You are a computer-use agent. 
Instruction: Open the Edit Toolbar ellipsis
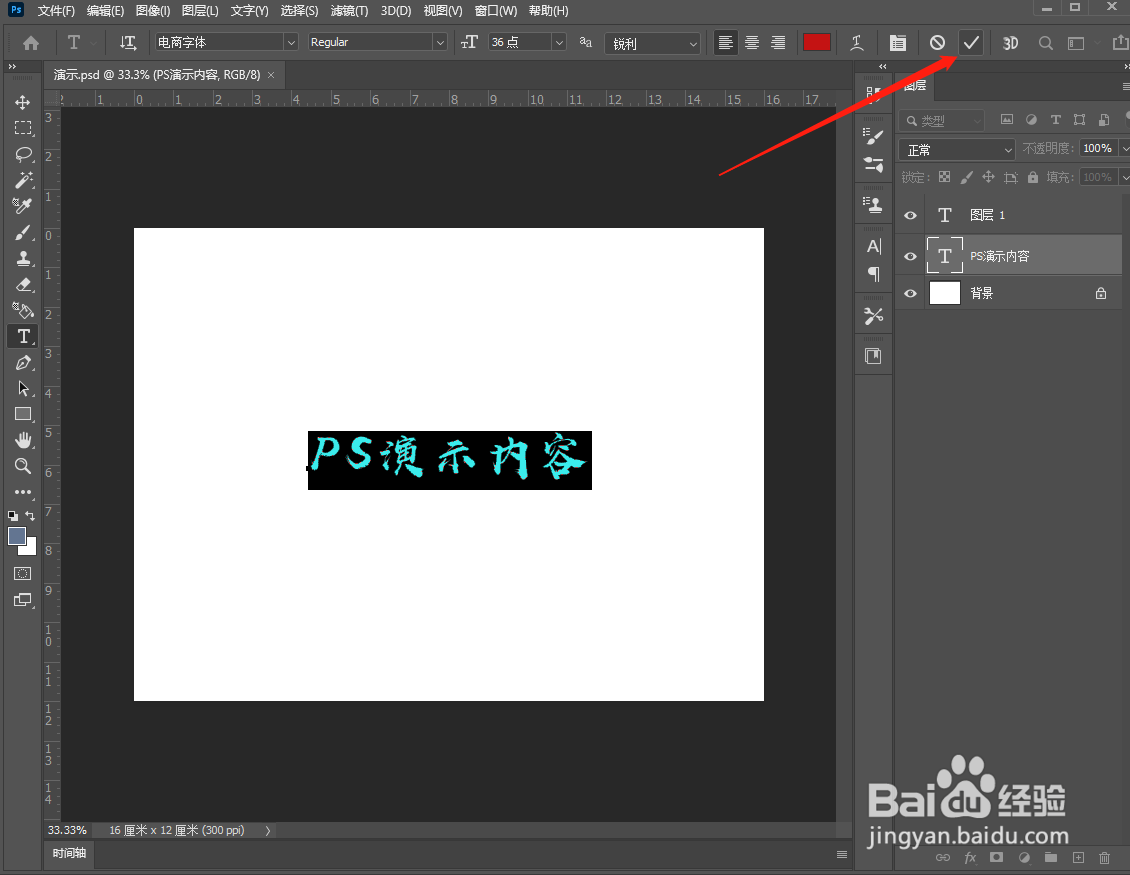[22, 492]
